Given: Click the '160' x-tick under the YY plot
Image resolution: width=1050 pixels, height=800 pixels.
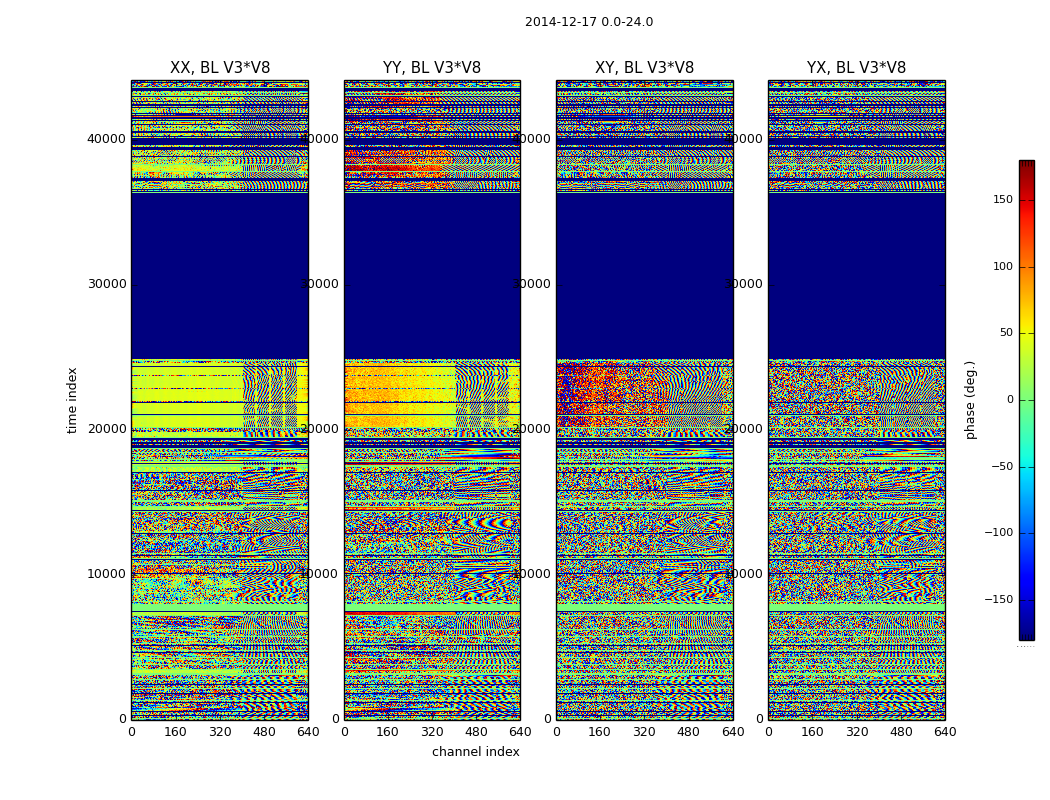Looking at the screenshot, I should [x=388, y=732].
